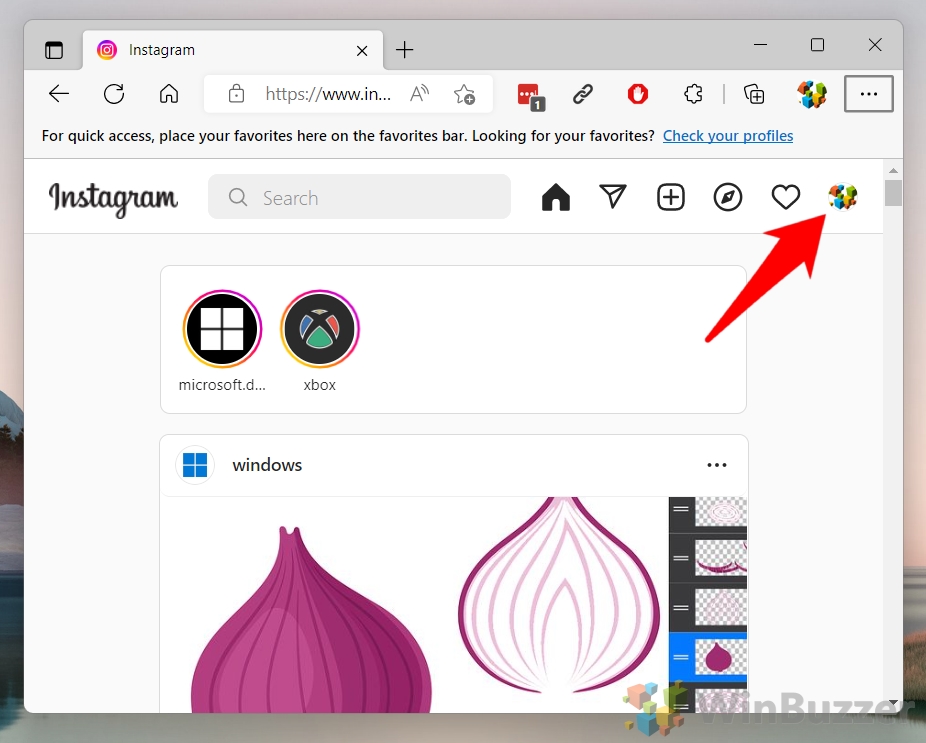Open the red password manager extension
The width and height of the screenshot is (926, 743).
pos(530,96)
